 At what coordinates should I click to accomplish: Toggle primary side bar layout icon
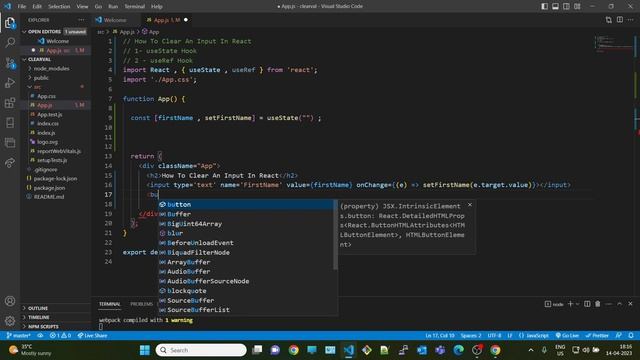point(544,6)
